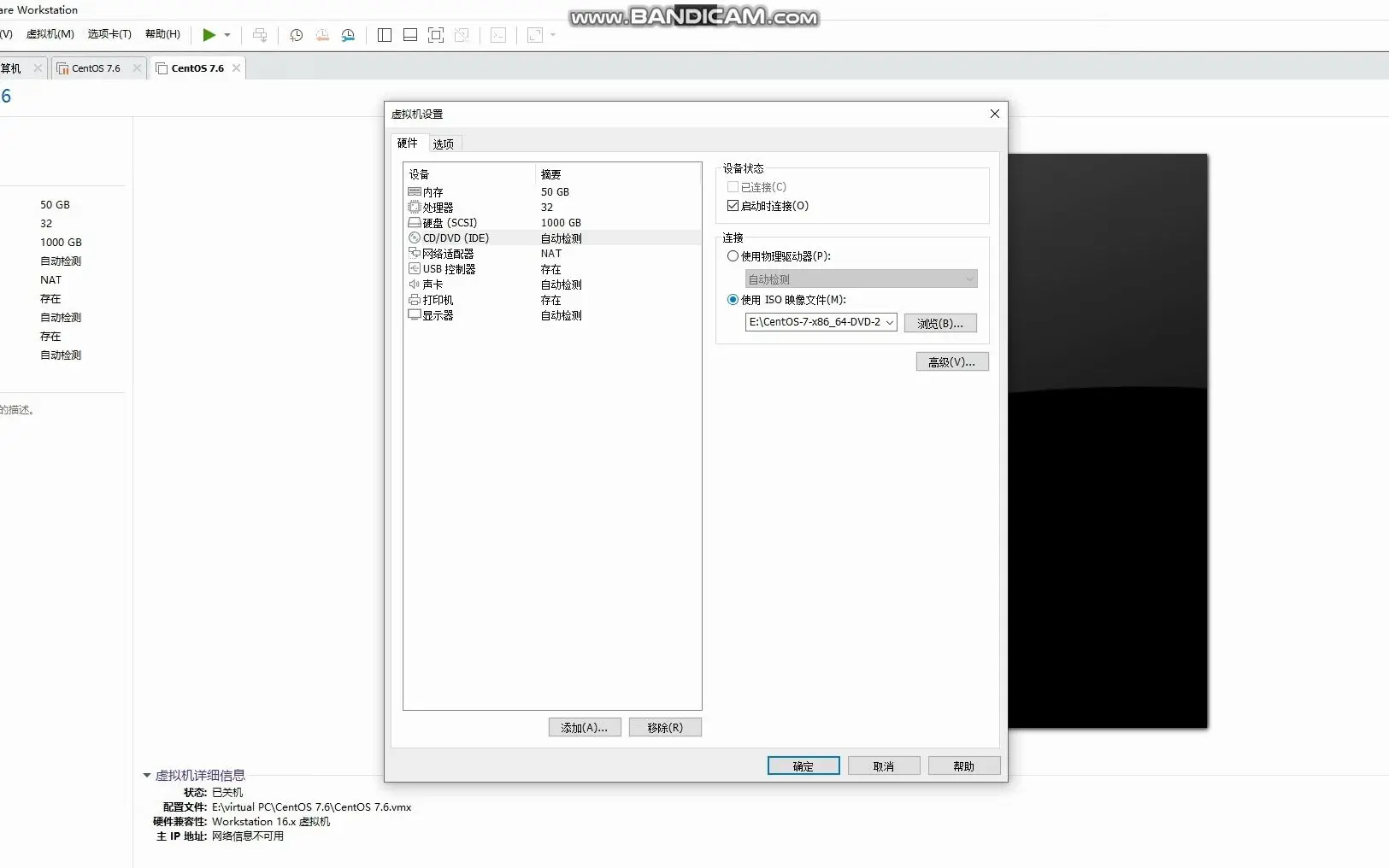1389x868 pixels.
Task: Select the 处理器 processor device row
Action: [x=552, y=208]
